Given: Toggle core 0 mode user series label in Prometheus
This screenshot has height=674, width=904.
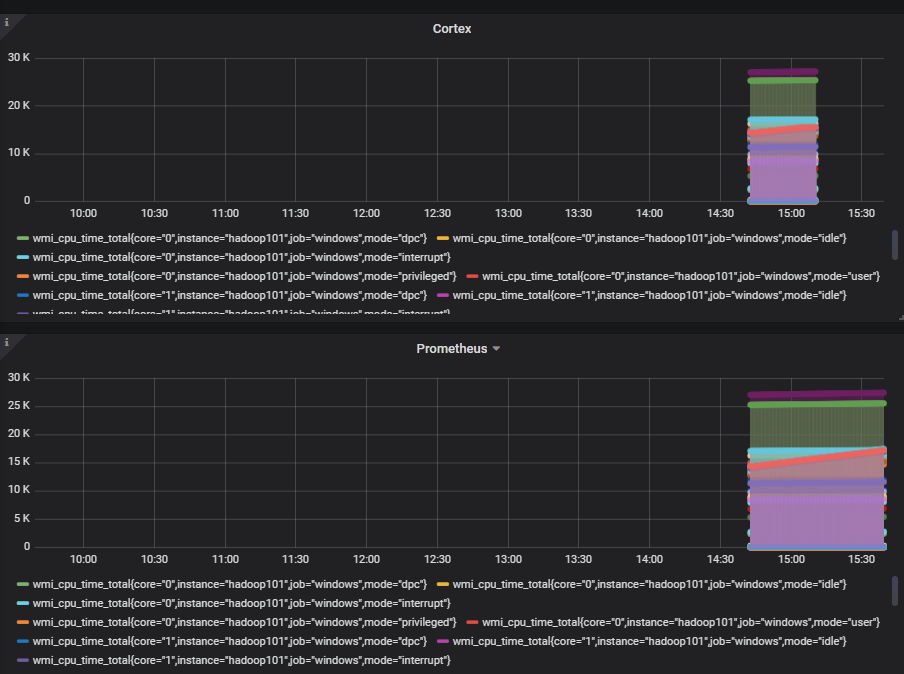Looking at the screenshot, I should 681,622.
